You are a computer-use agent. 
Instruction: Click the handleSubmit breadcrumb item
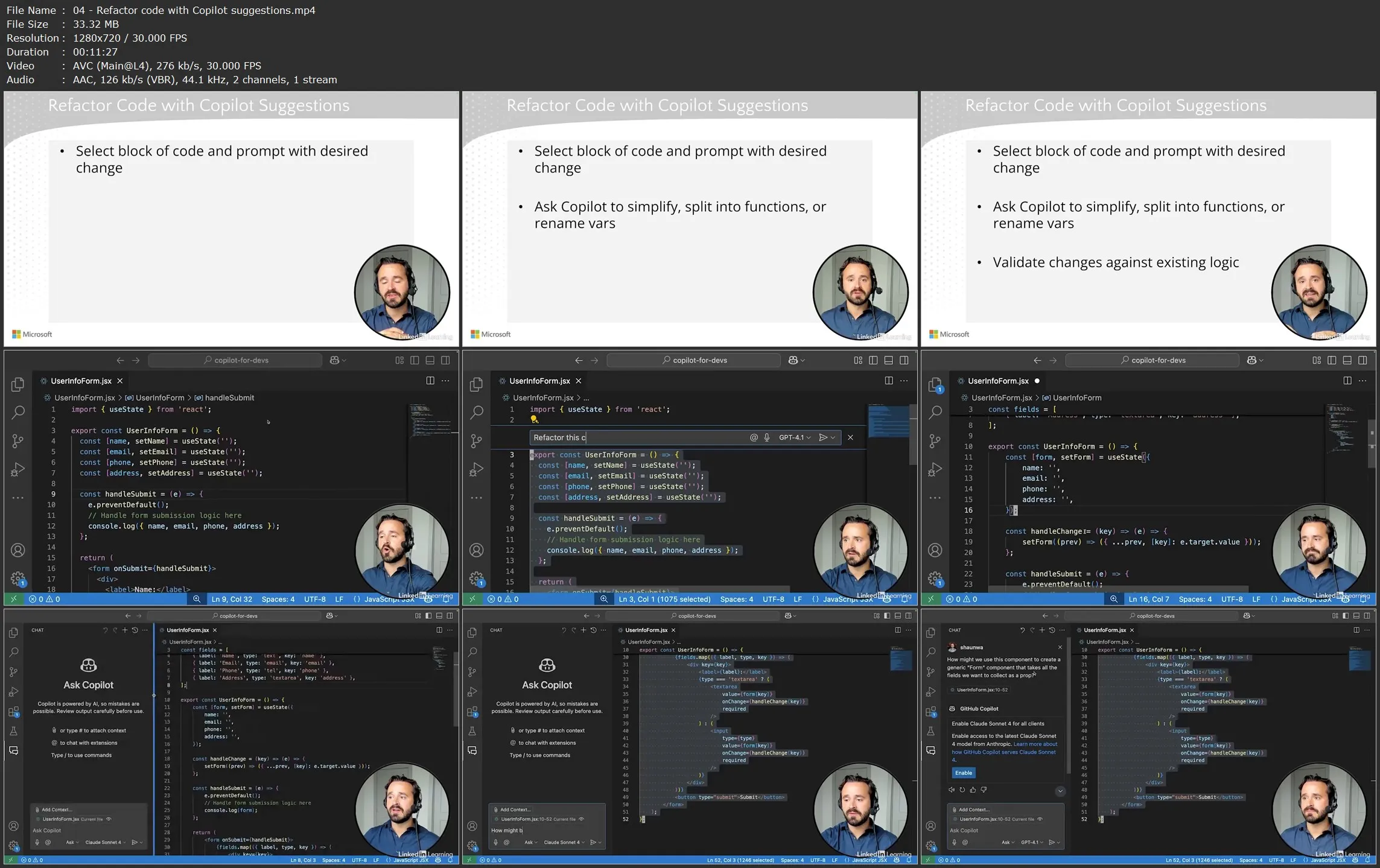pos(229,398)
